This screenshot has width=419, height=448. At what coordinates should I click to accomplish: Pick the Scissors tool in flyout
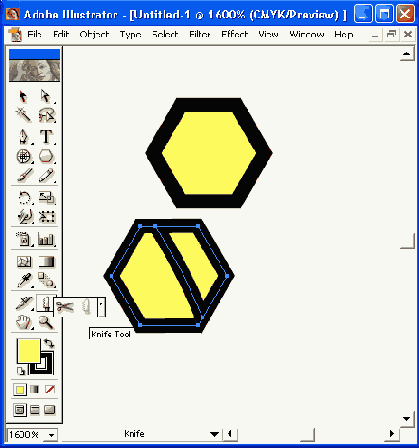click(65, 306)
